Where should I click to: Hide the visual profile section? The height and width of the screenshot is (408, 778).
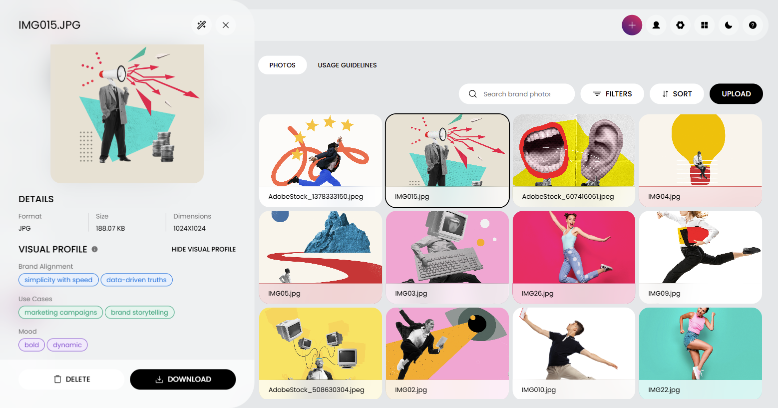point(203,249)
